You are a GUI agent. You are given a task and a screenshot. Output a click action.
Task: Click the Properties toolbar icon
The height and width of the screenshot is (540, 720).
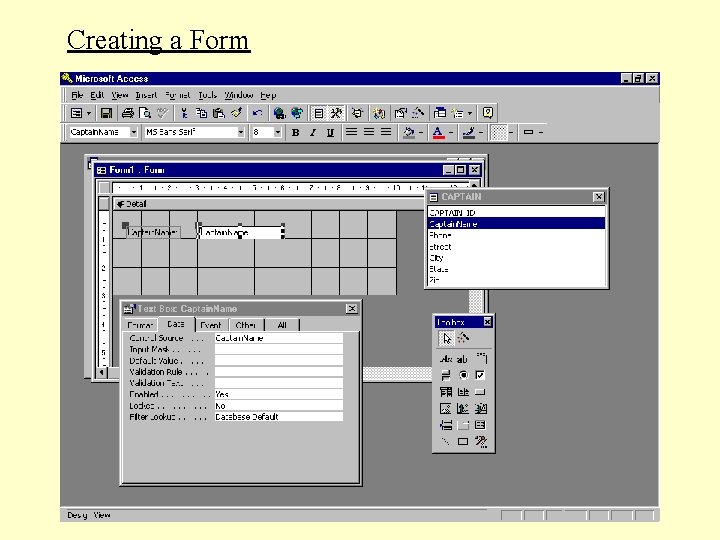401,113
